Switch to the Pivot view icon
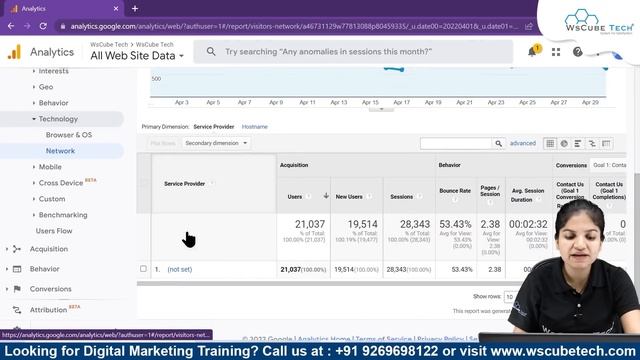Screen dimensions: 640x360 pos(606,143)
